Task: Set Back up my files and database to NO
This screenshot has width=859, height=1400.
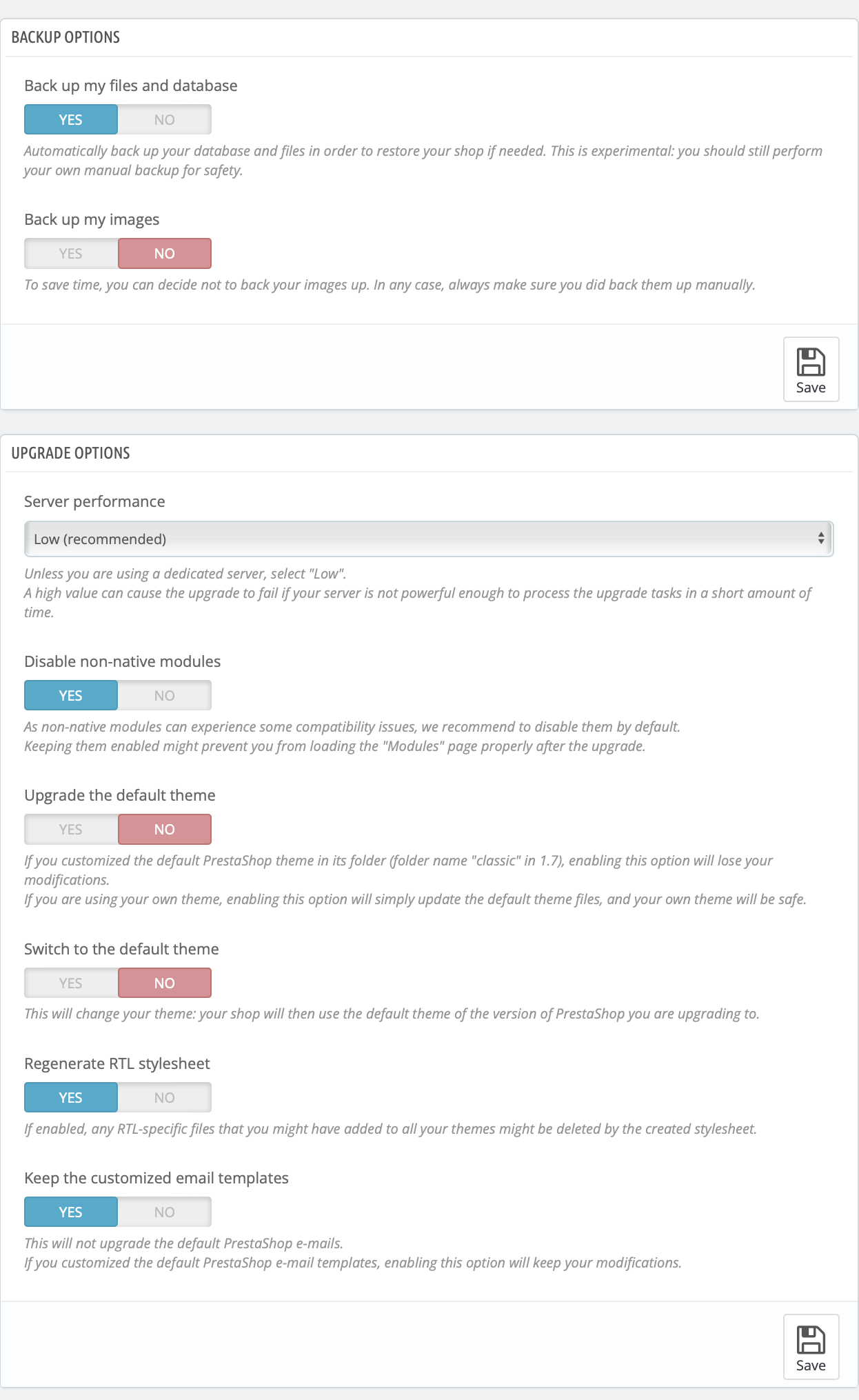Action: pos(164,119)
